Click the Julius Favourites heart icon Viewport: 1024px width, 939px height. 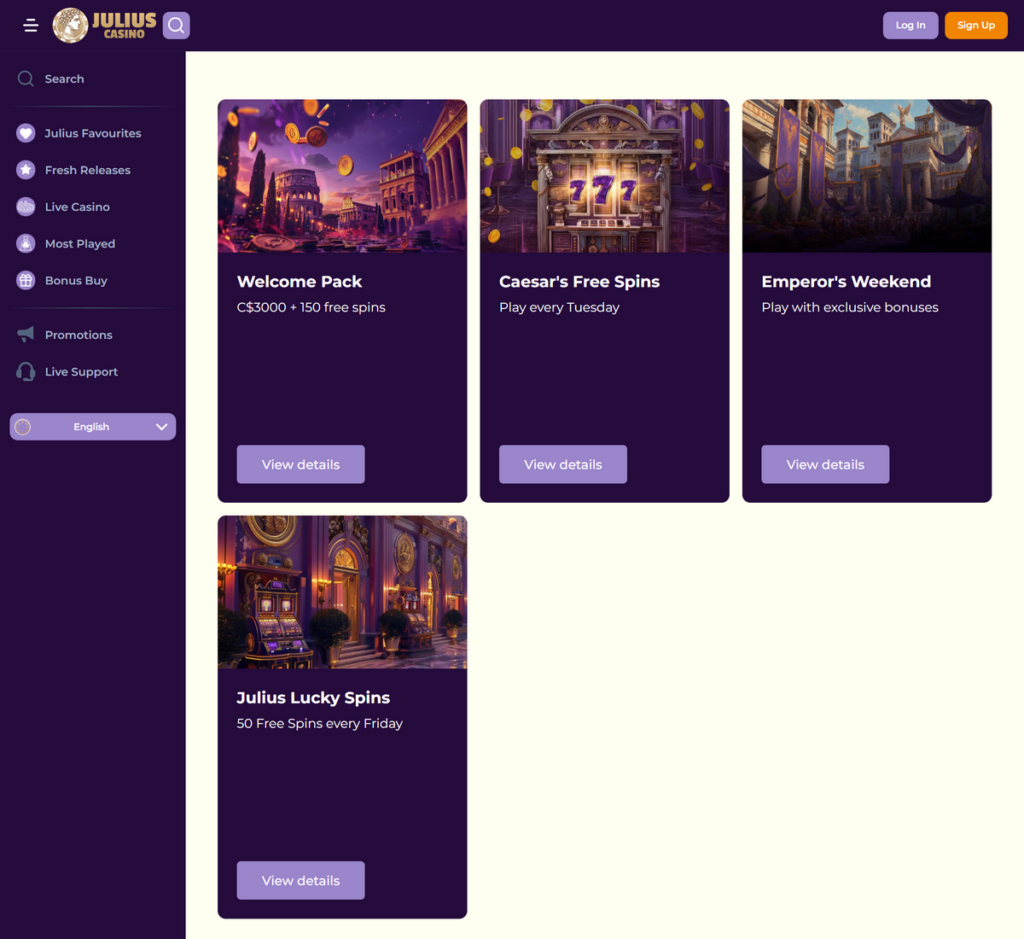pyautogui.click(x=26, y=133)
